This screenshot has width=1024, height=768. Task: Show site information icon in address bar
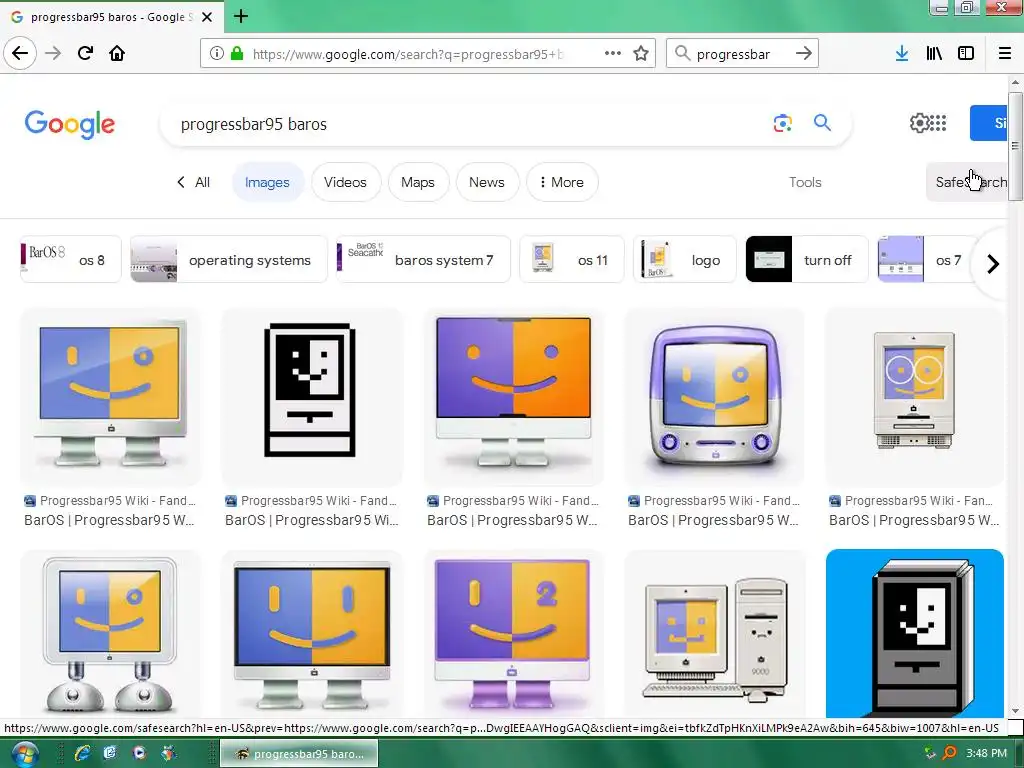[217, 53]
